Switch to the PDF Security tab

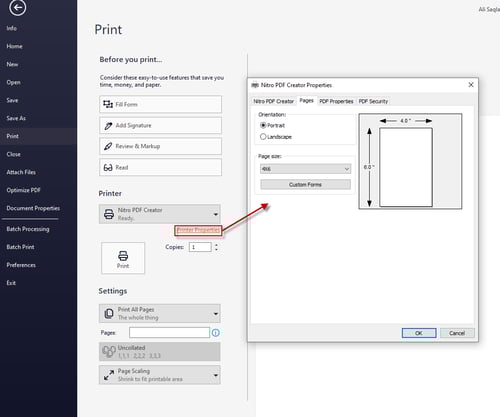pos(373,101)
